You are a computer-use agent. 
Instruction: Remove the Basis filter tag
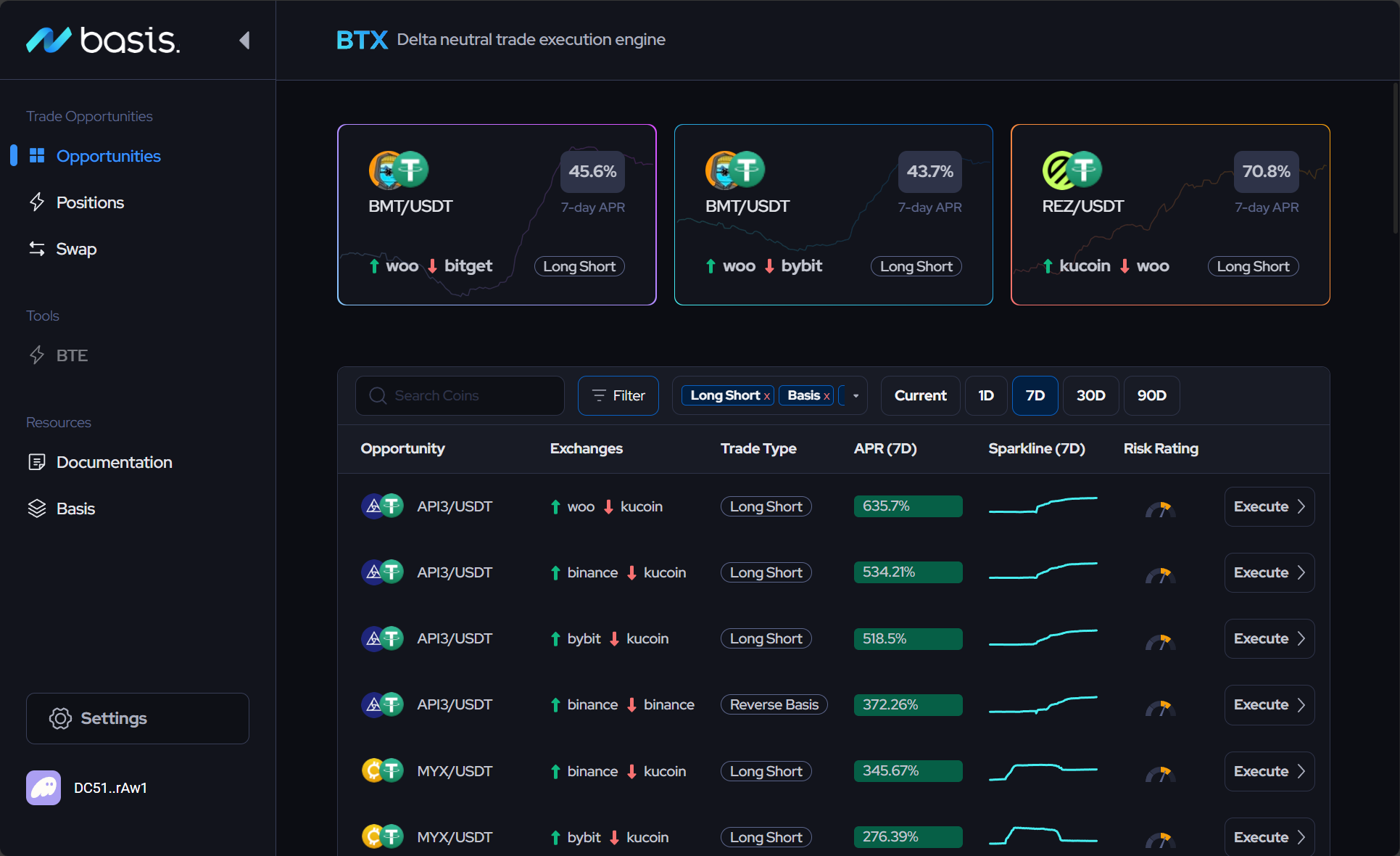tap(827, 396)
